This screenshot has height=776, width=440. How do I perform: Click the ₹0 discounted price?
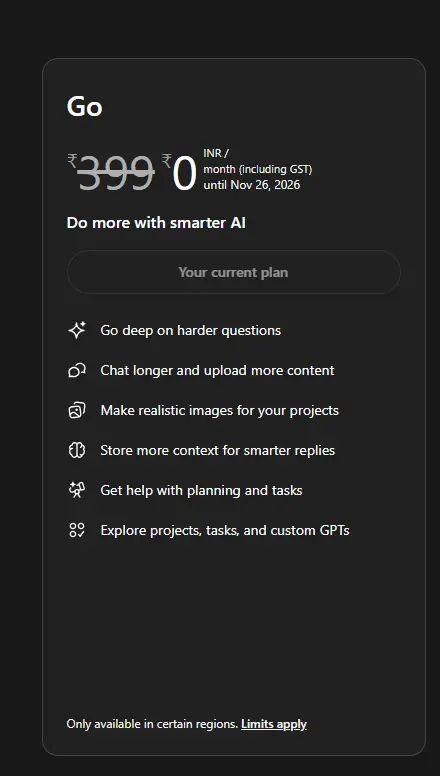pos(179,172)
